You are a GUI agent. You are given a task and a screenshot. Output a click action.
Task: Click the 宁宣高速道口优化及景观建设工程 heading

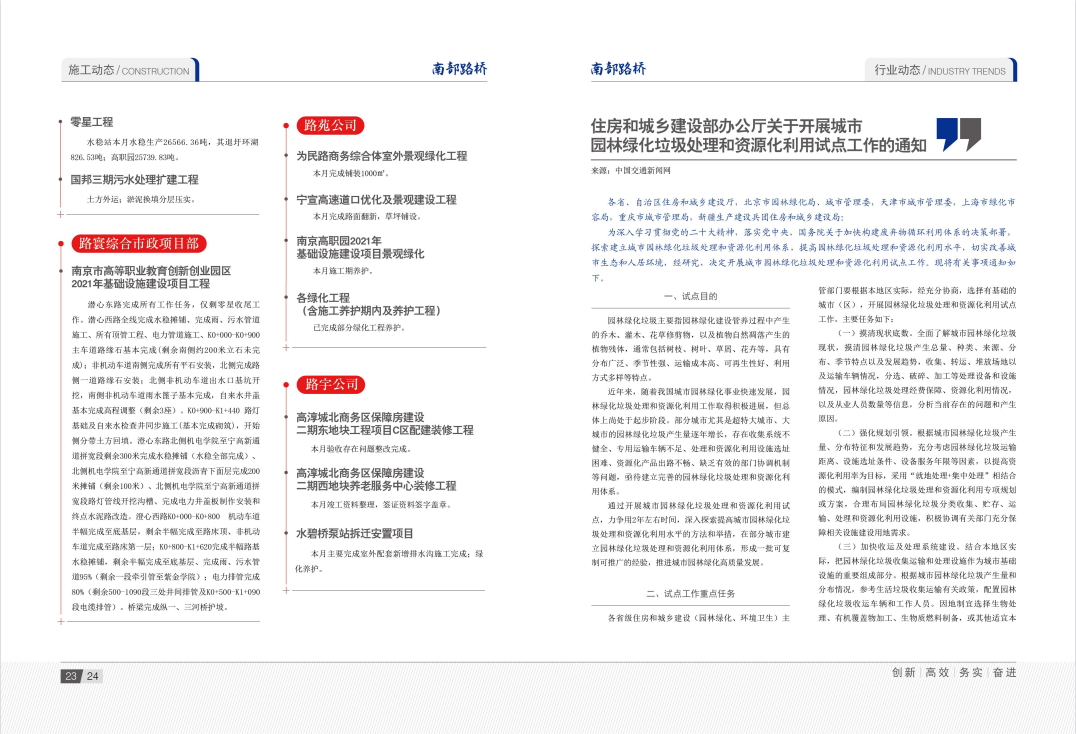tap(376, 200)
